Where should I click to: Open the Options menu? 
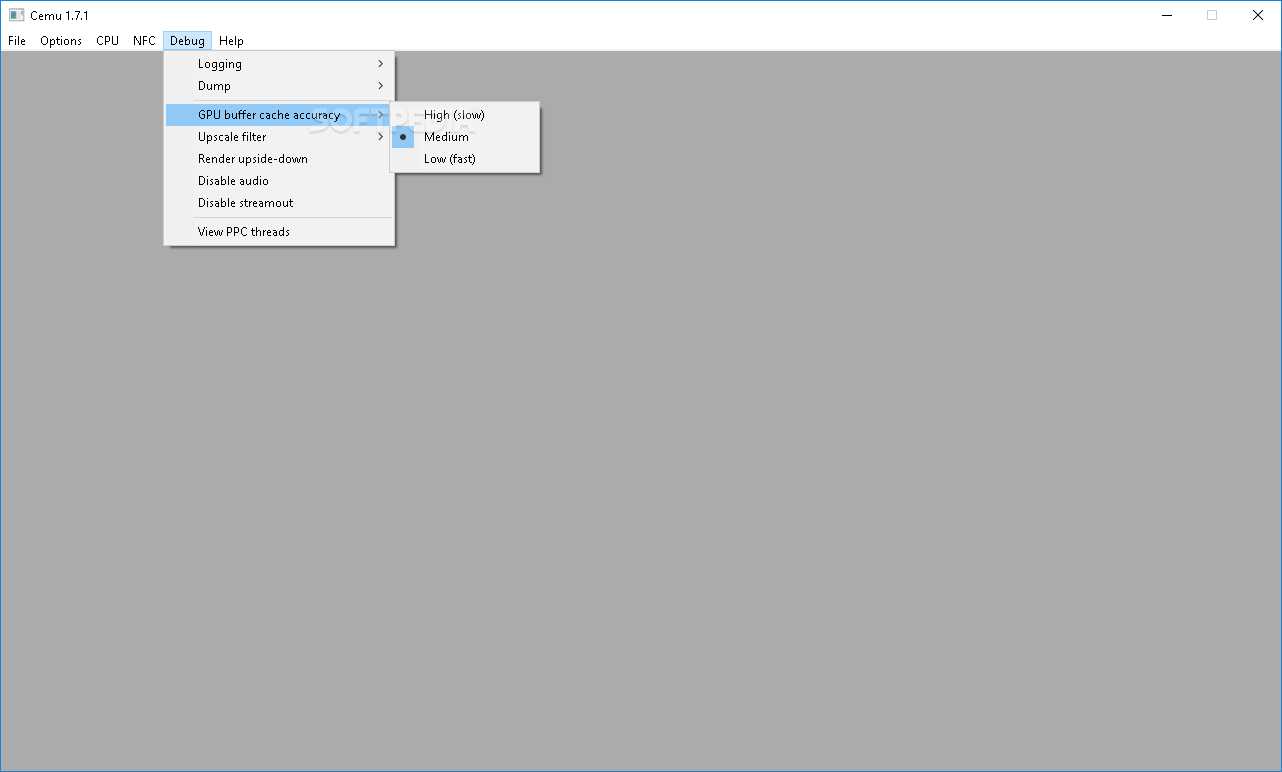[x=61, y=41]
